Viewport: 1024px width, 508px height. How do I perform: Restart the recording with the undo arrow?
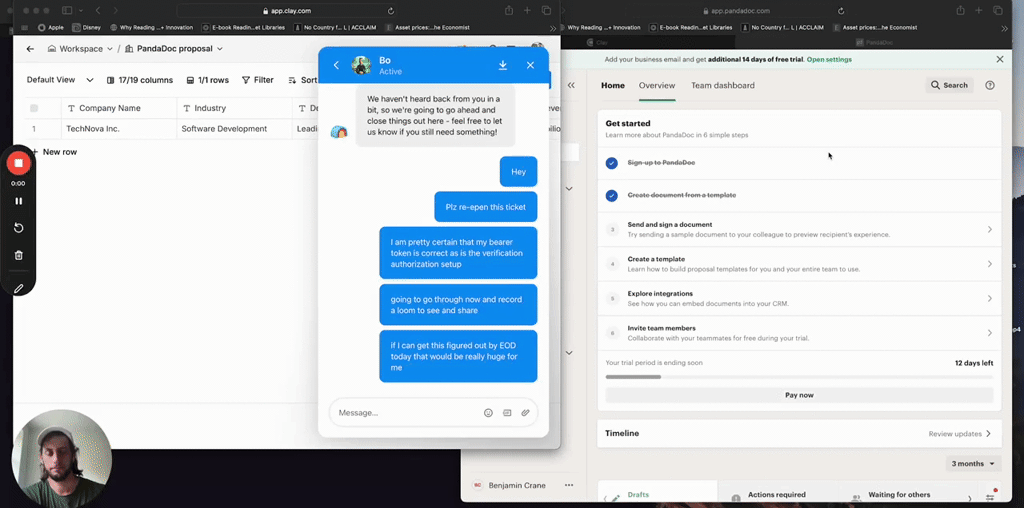pyautogui.click(x=18, y=228)
